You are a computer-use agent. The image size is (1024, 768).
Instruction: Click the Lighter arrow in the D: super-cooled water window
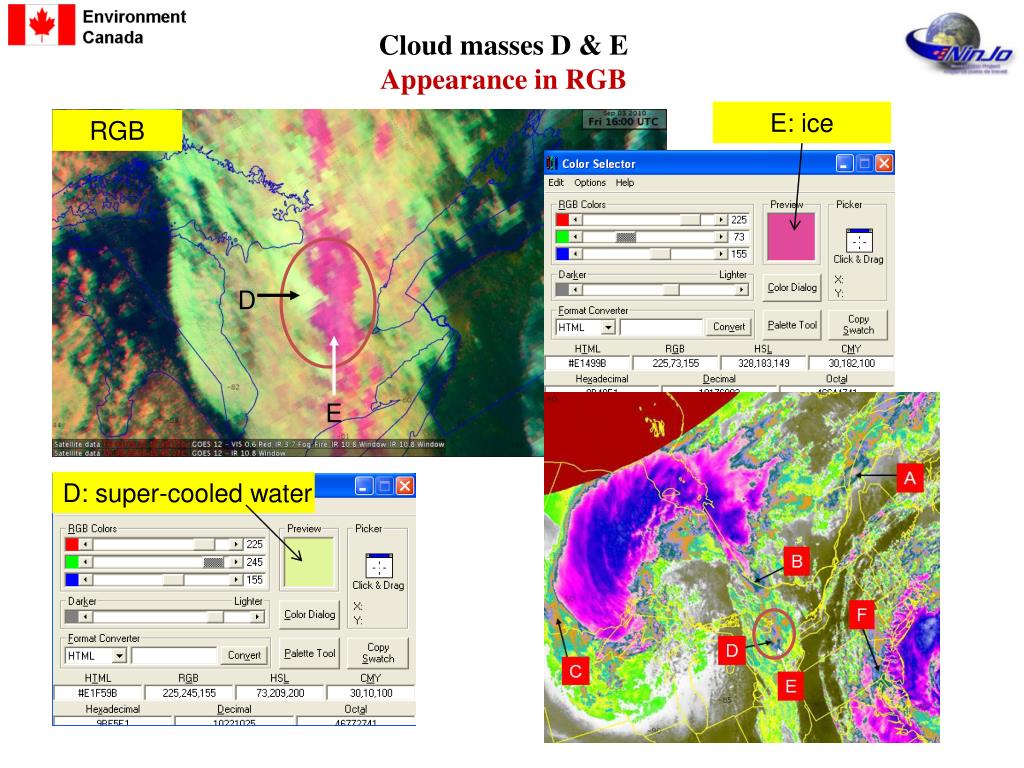point(258,616)
